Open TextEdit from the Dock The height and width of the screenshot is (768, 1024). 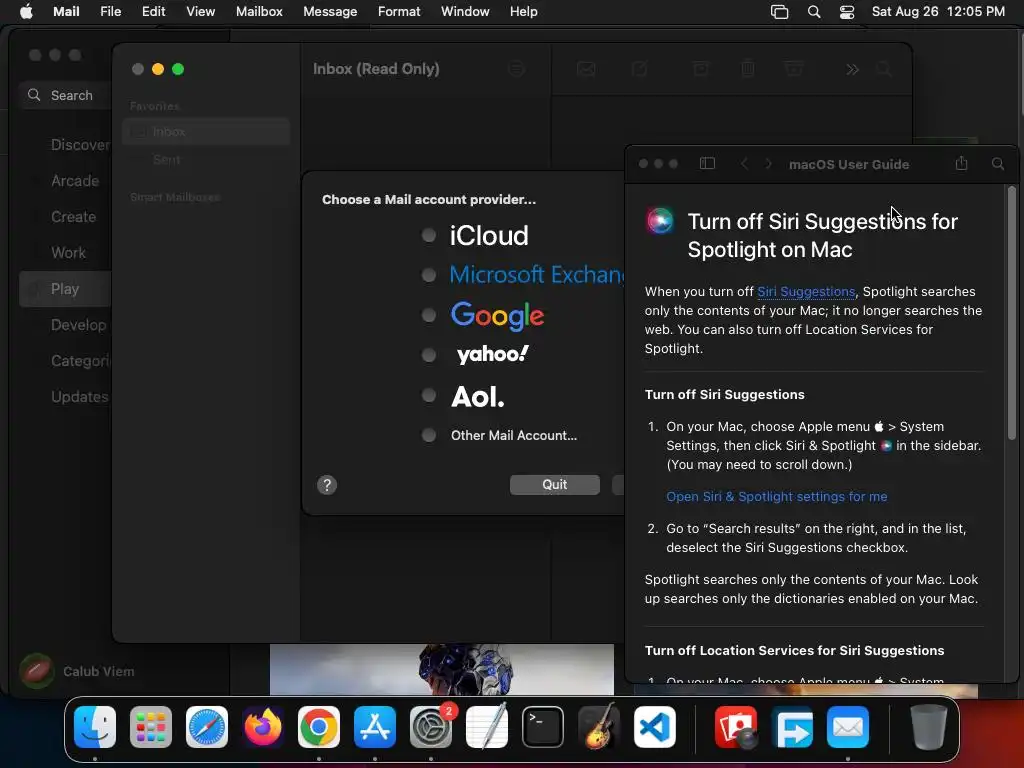(x=487, y=727)
